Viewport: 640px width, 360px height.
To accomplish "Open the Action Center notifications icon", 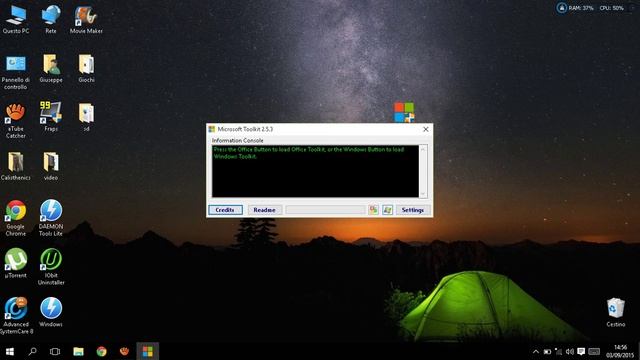I will pos(581,351).
